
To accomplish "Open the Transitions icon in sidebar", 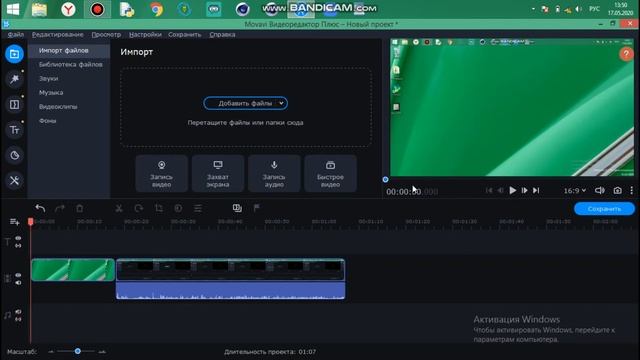I will 14,104.
